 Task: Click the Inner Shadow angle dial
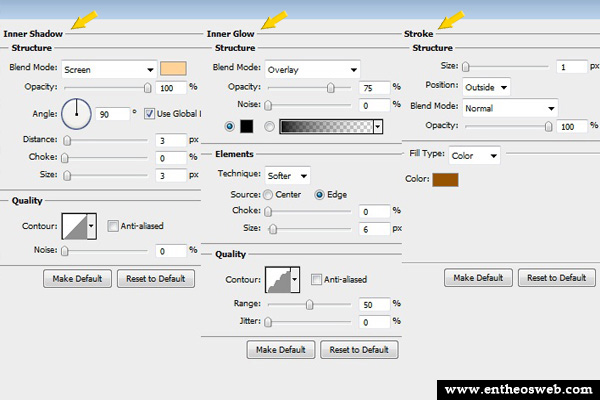pyautogui.click(x=76, y=113)
